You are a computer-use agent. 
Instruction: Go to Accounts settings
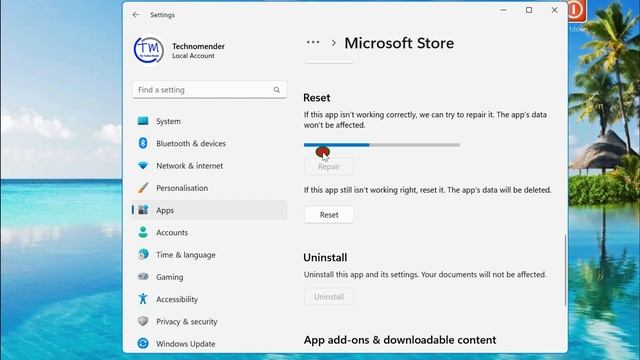tap(209, 232)
